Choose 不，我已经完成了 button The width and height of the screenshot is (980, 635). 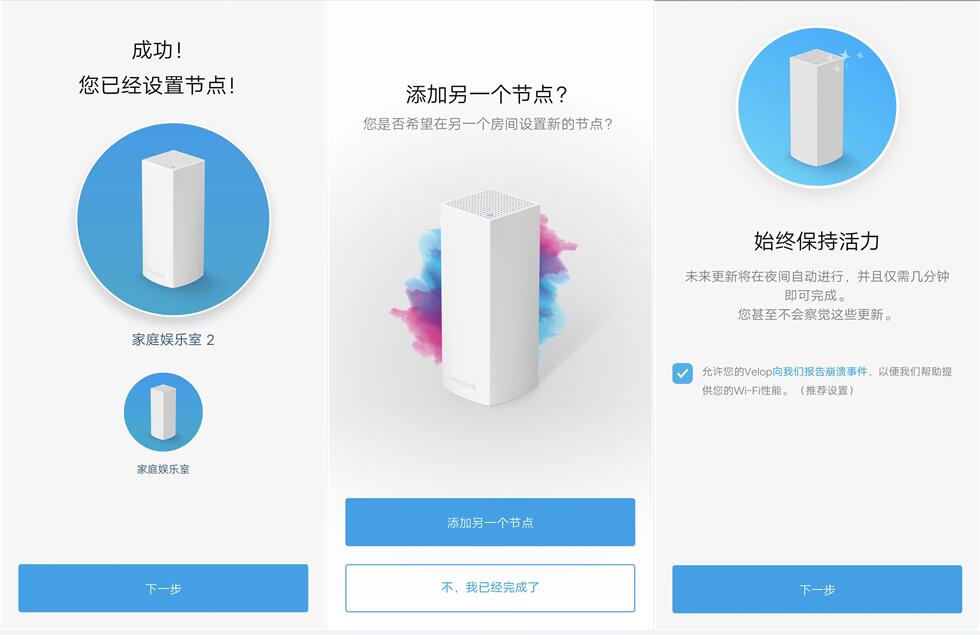490,588
